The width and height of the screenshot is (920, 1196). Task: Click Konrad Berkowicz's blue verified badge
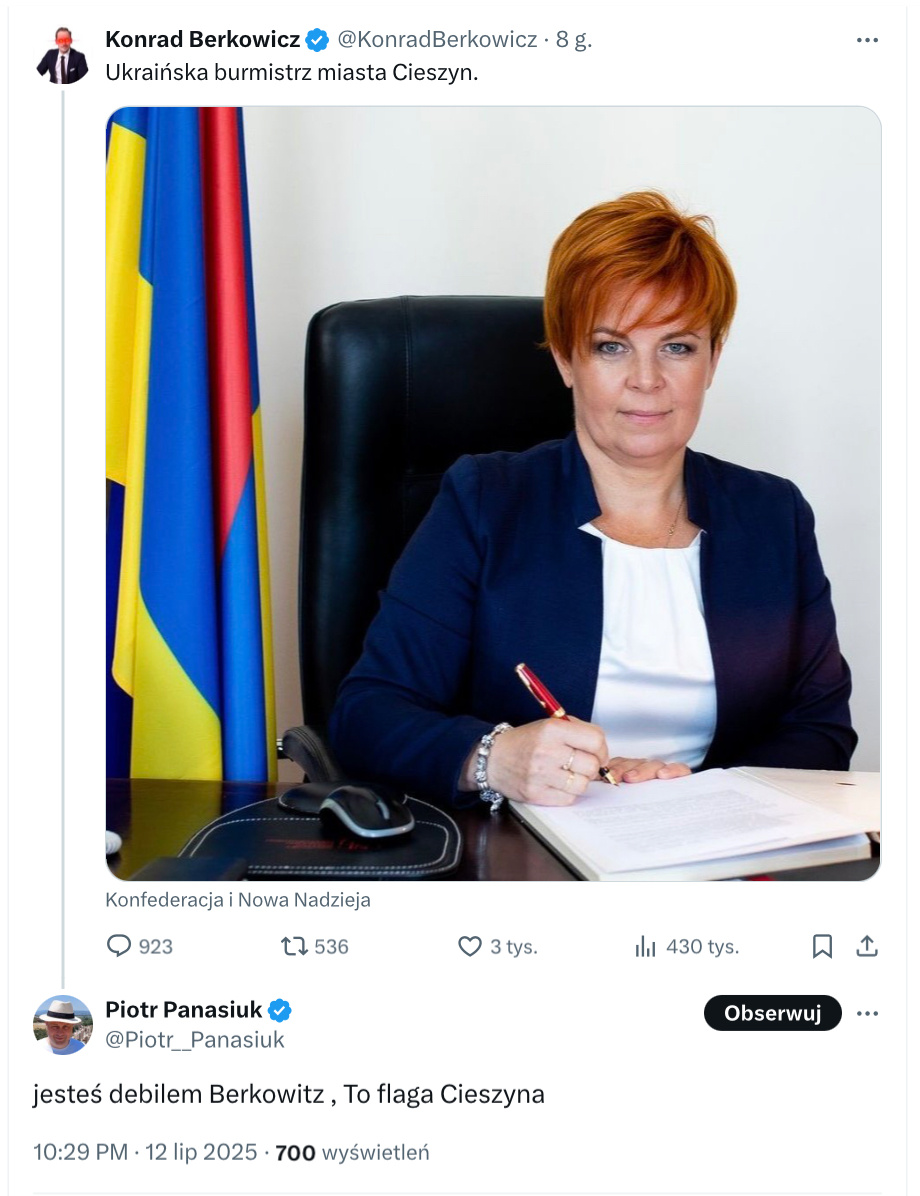(x=317, y=40)
